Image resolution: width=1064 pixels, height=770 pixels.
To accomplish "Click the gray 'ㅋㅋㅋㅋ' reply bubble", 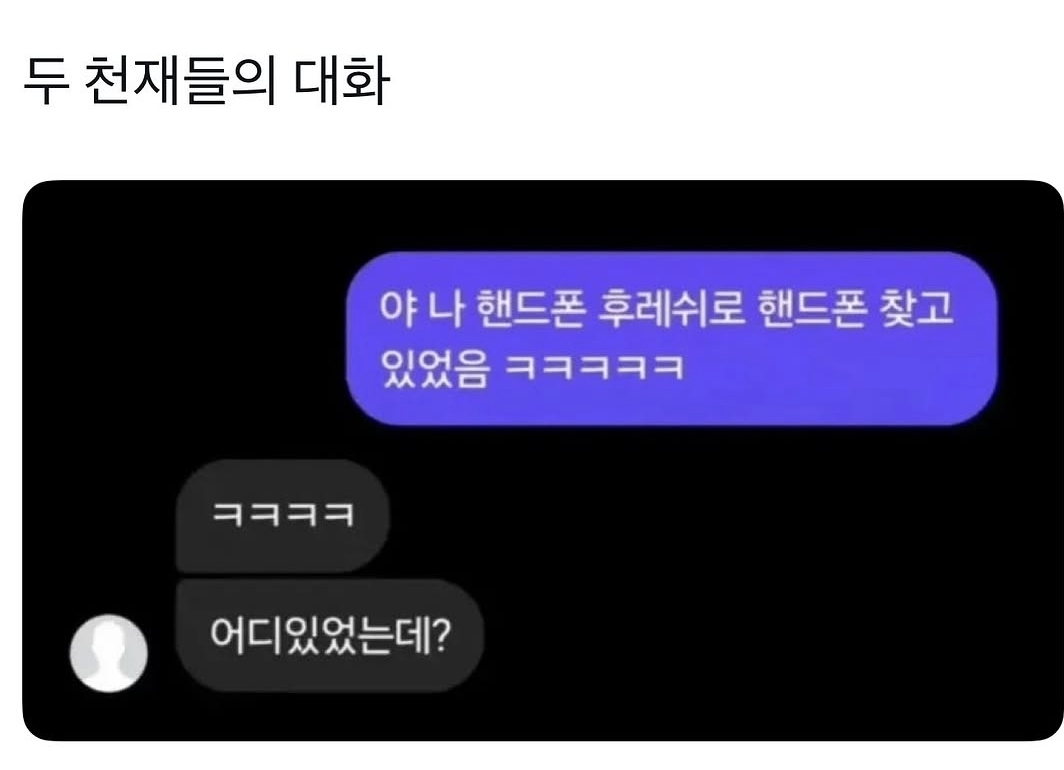I will click(282, 516).
